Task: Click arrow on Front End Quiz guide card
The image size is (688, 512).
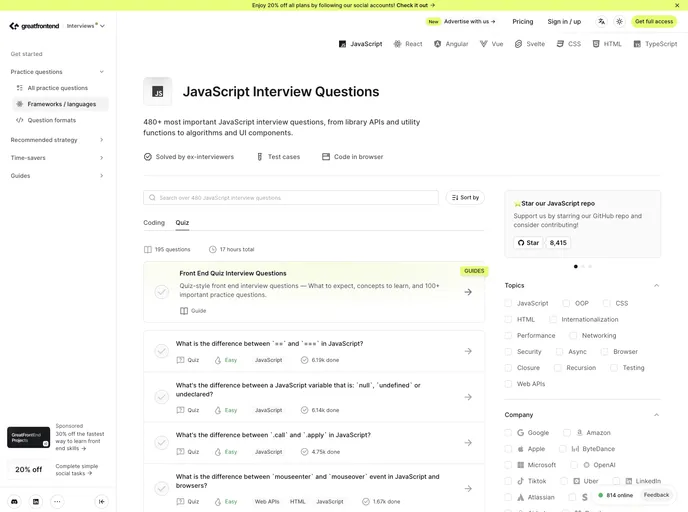Action: point(467,292)
